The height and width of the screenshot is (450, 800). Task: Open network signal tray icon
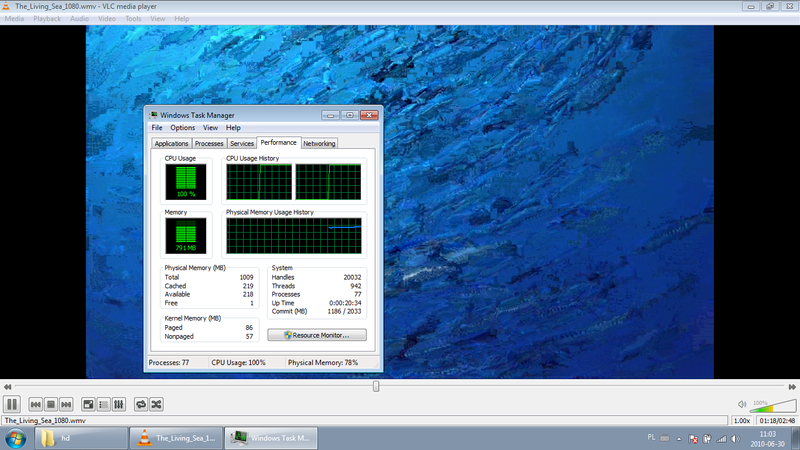721,439
